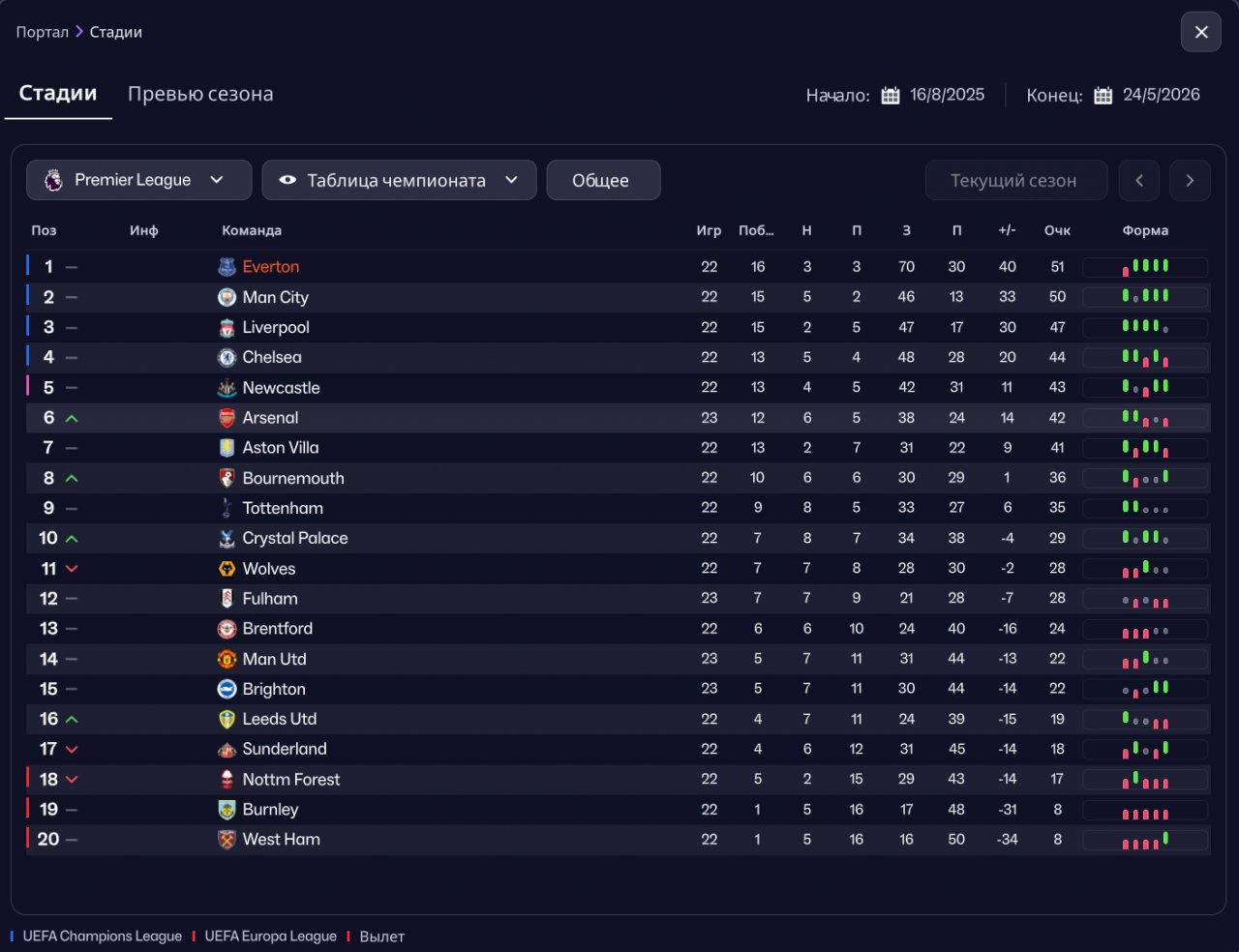Go to the next season arrow
This screenshot has height=952, width=1239.
1190,181
